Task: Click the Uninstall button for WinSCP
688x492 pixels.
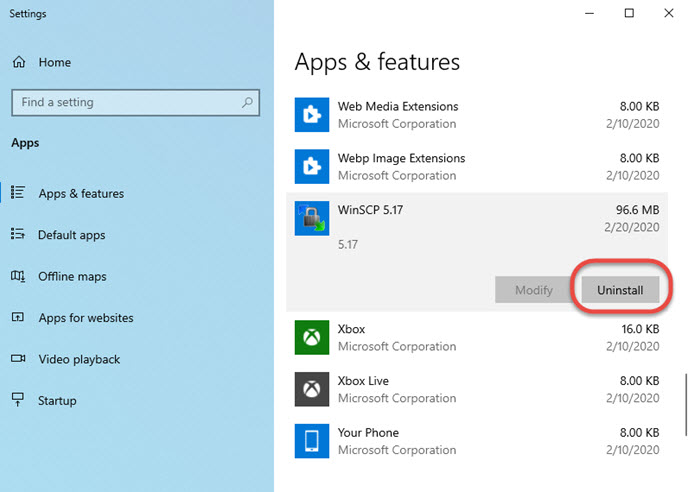Action: click(620, 290)
